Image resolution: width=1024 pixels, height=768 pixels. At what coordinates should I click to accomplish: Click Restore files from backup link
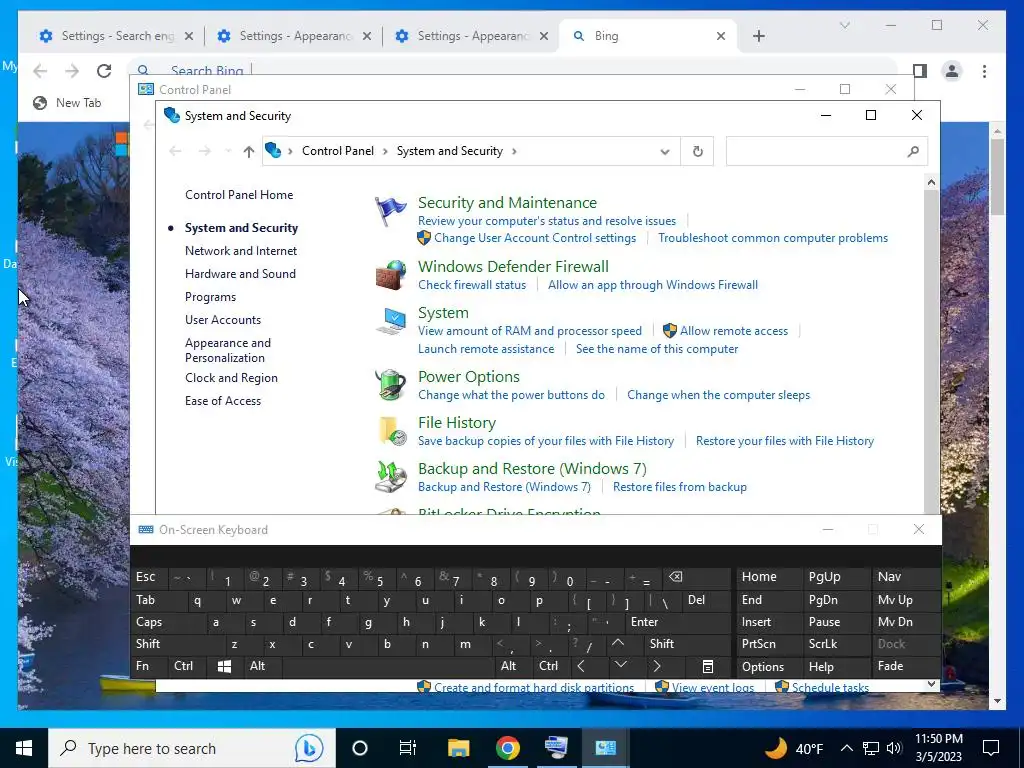pos(680,487)
